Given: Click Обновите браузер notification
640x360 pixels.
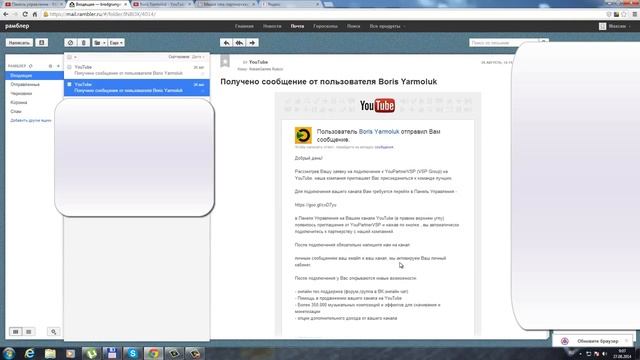Looking at the screenshot, I should [593, 341].
